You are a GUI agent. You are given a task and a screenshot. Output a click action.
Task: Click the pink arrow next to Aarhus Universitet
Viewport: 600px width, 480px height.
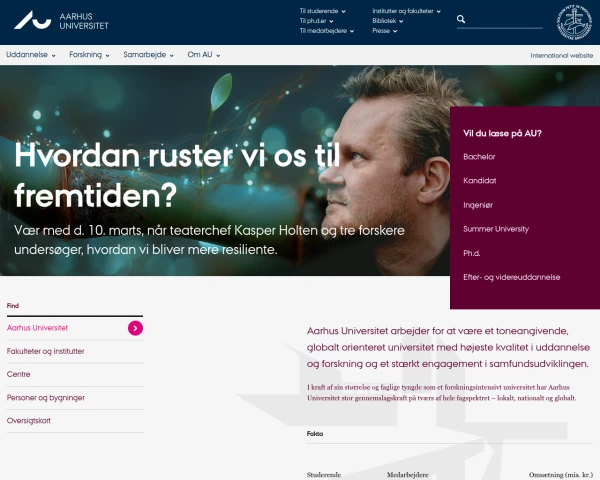[x=135, y=328]
